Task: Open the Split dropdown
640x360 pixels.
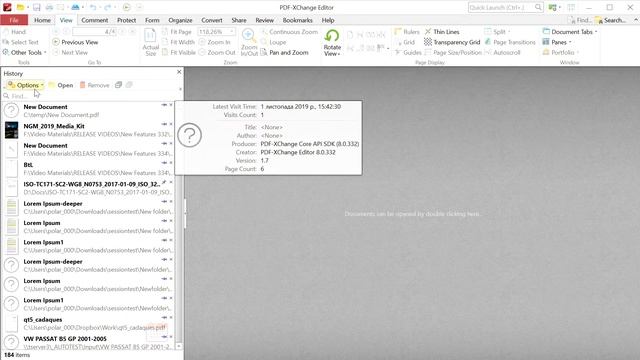Action: pos(498,32)
